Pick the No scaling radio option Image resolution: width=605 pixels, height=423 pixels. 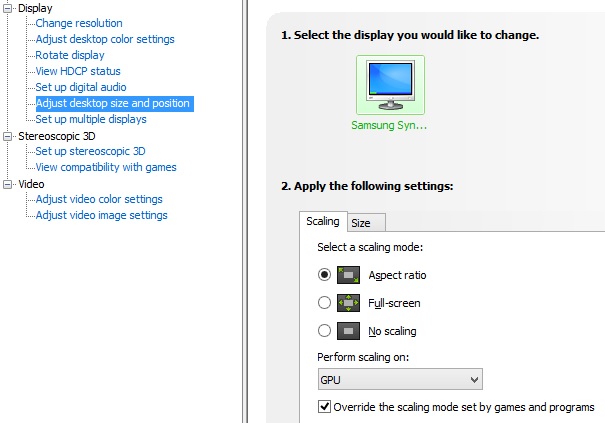324,330
